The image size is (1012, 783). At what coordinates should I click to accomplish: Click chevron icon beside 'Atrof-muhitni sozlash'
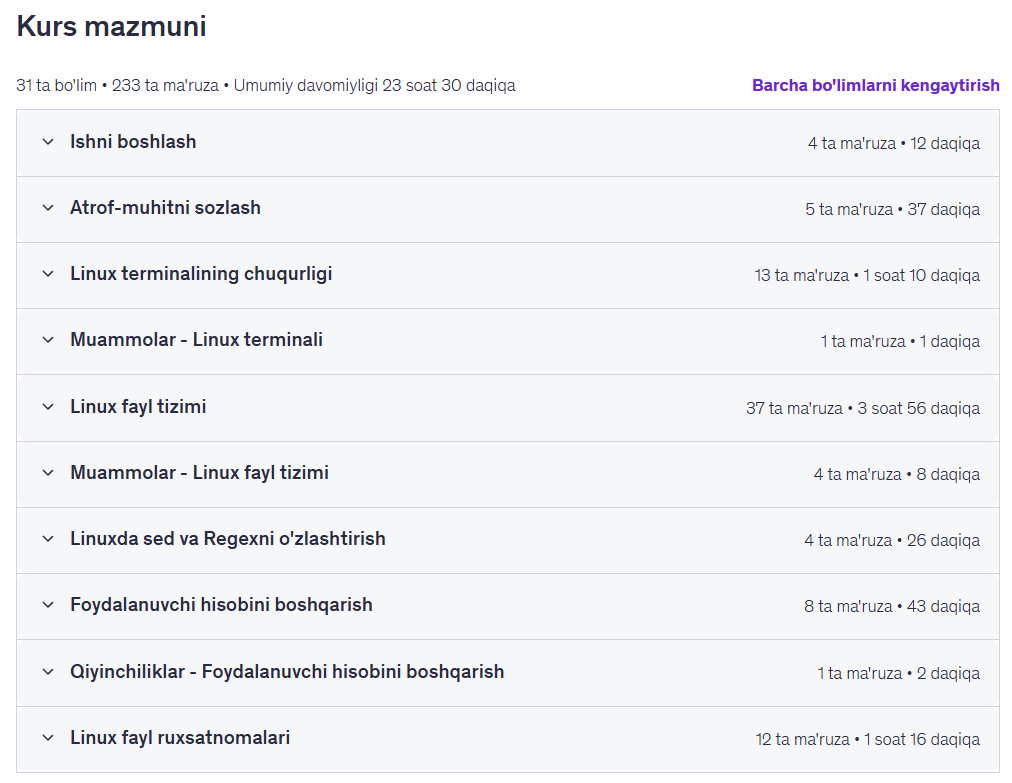point(48,208)
